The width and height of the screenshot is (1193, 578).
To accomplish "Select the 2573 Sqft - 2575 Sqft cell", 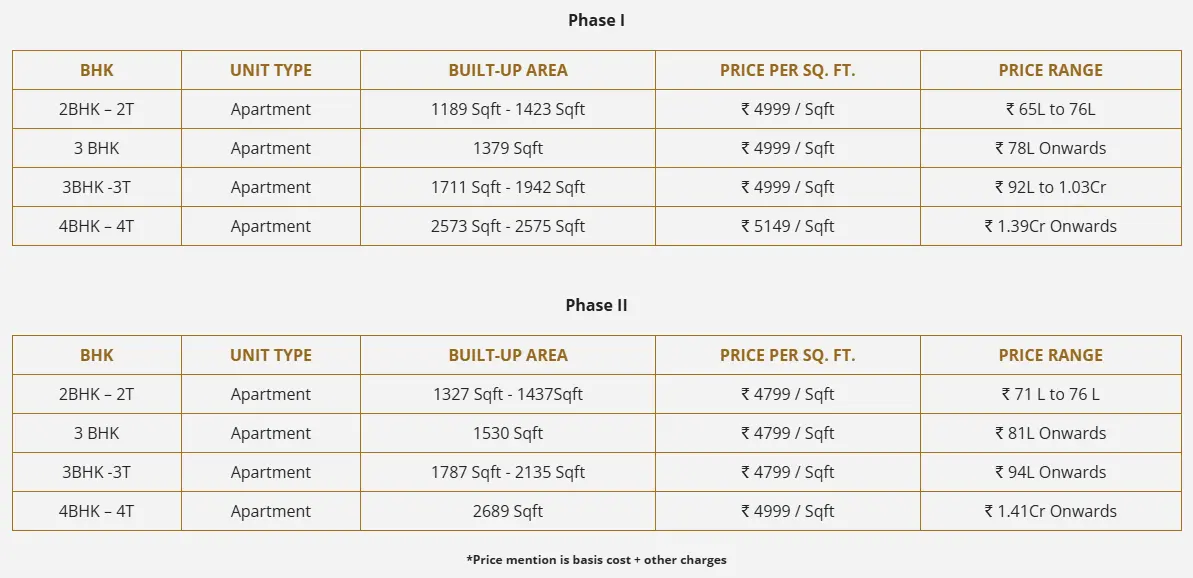I will tap(508, 226).
